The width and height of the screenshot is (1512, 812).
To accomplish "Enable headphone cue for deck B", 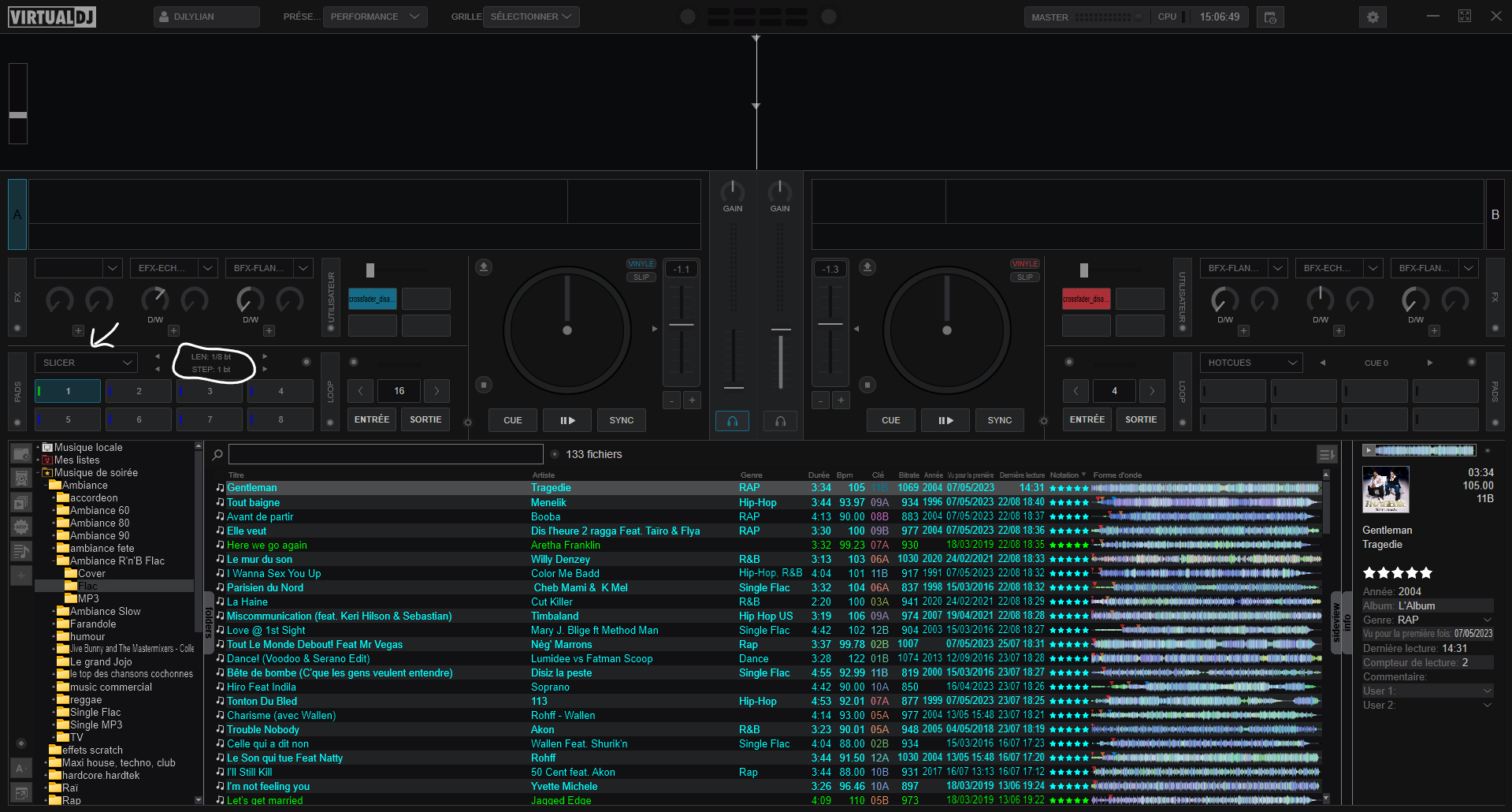I will [x=780, y=421].
